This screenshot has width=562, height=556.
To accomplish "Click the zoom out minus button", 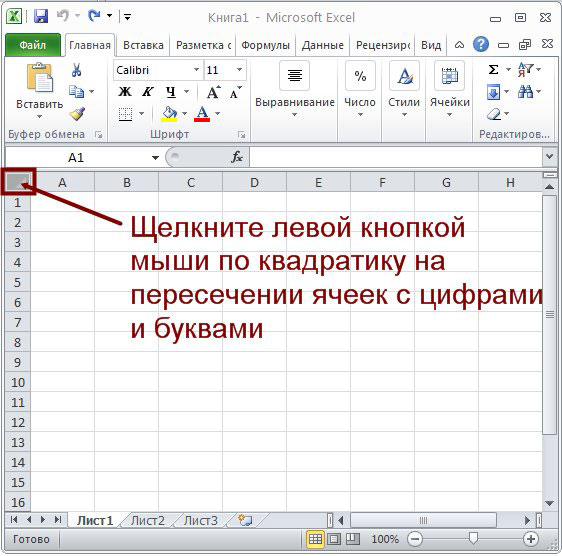I will pyautogui.click(x=415, y=539).
